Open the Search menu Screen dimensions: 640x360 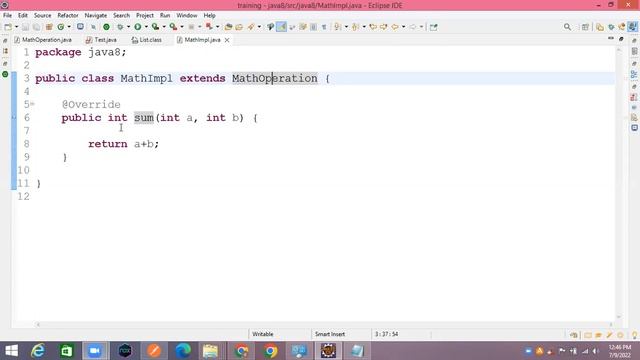point(121,15)
